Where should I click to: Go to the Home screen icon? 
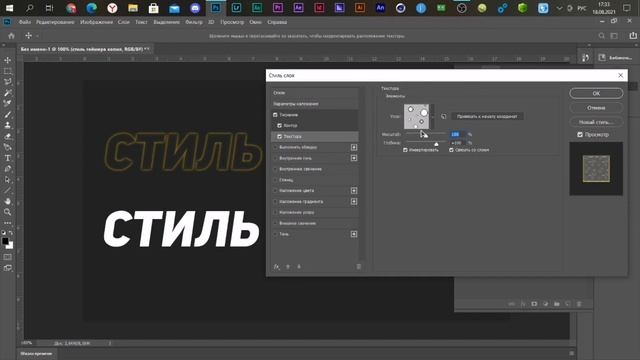[11, 36]
